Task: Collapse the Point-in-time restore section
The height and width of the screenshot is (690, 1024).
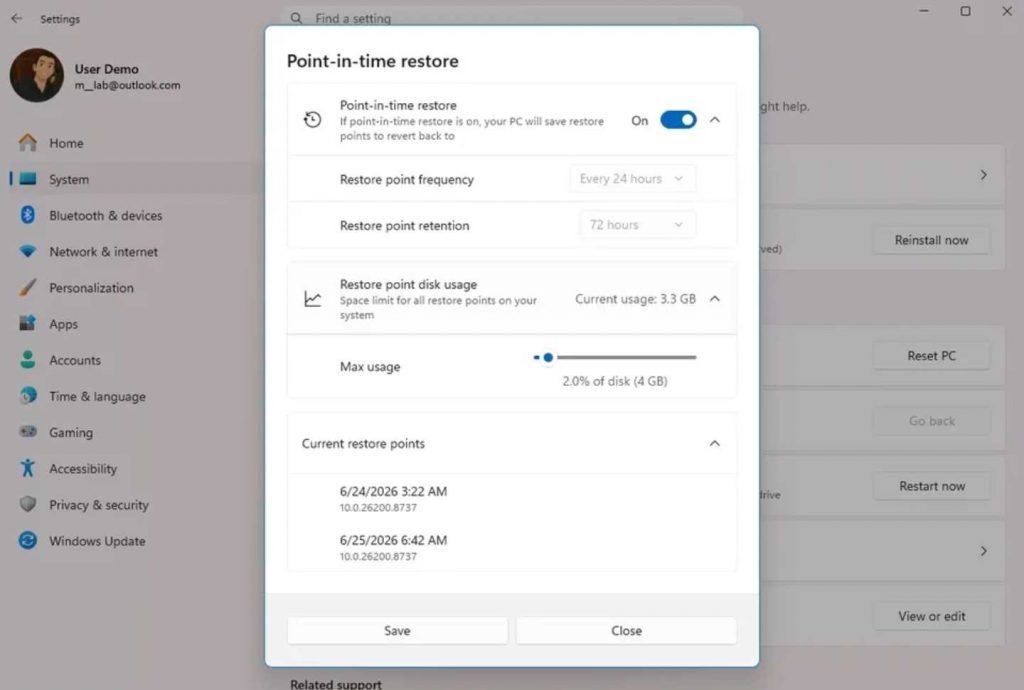Action: (x=715, y=120)
